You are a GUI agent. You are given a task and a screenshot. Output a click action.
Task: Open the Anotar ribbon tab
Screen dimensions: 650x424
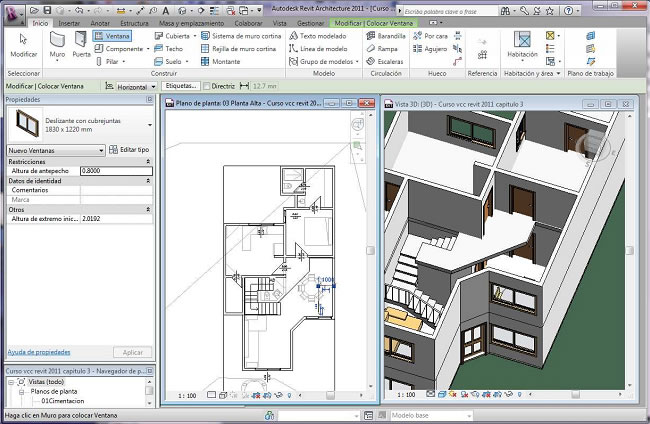tap(100, 21)
